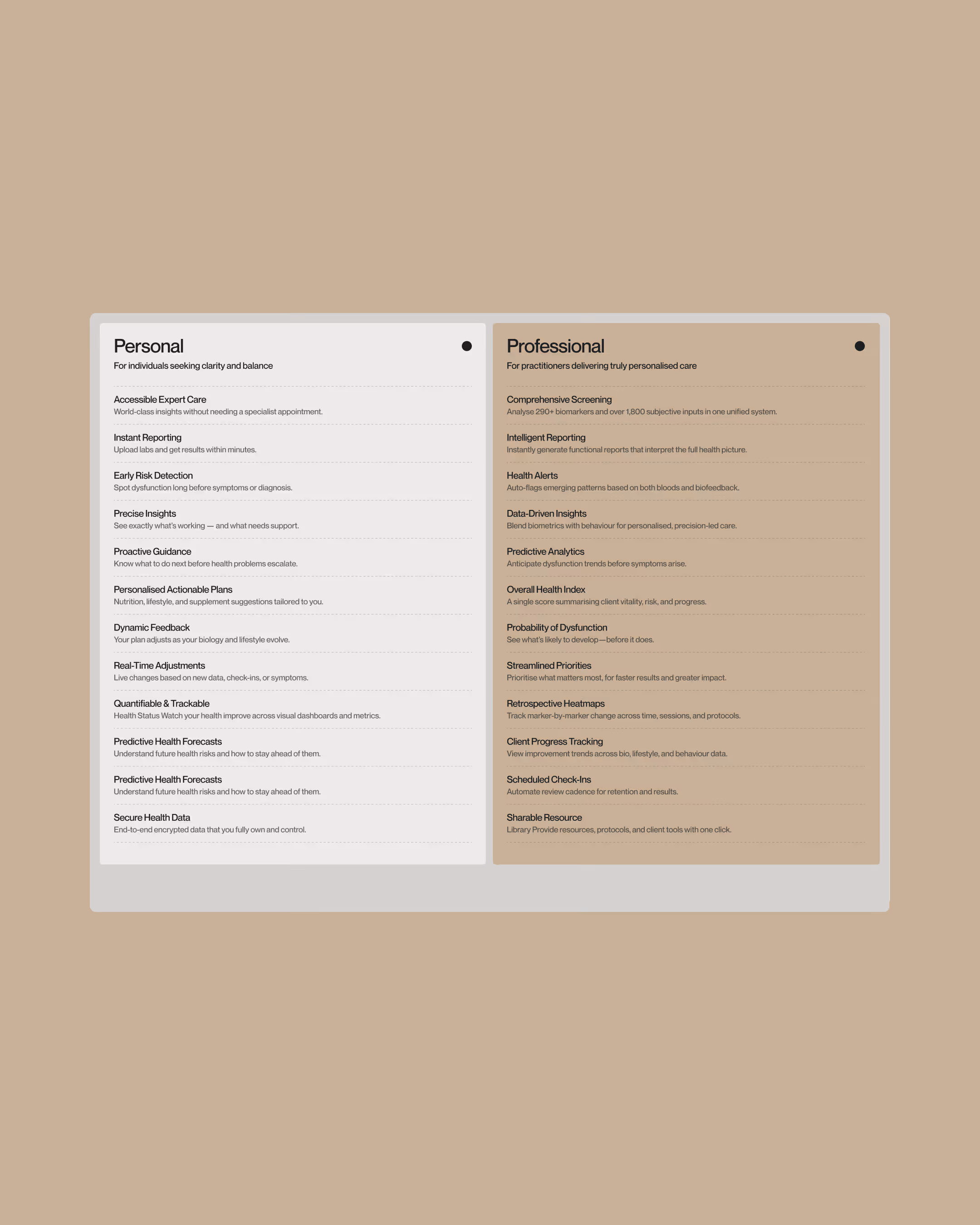
Task: Click the Quantifiable & Trackable title
Action: (x=162, y=703)
